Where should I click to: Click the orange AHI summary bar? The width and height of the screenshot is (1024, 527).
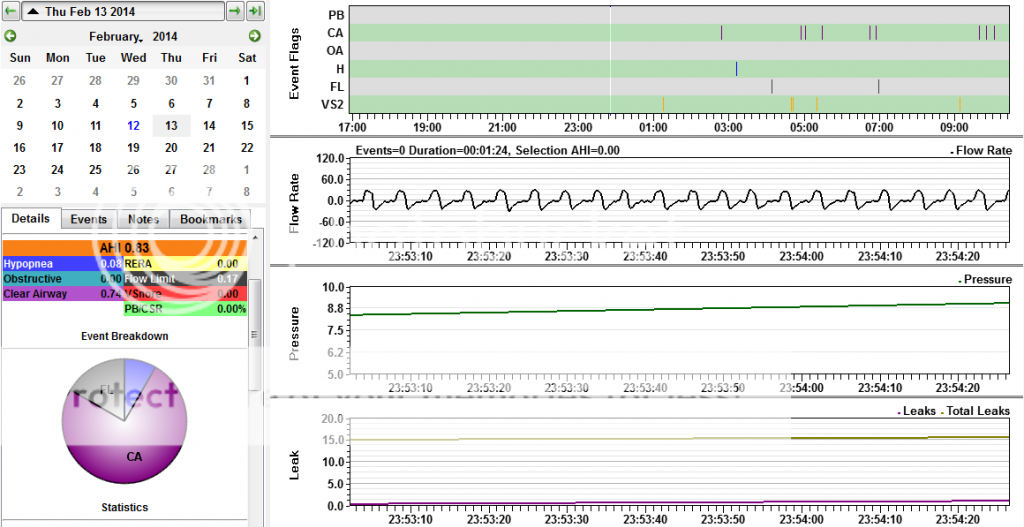[124, 247]
